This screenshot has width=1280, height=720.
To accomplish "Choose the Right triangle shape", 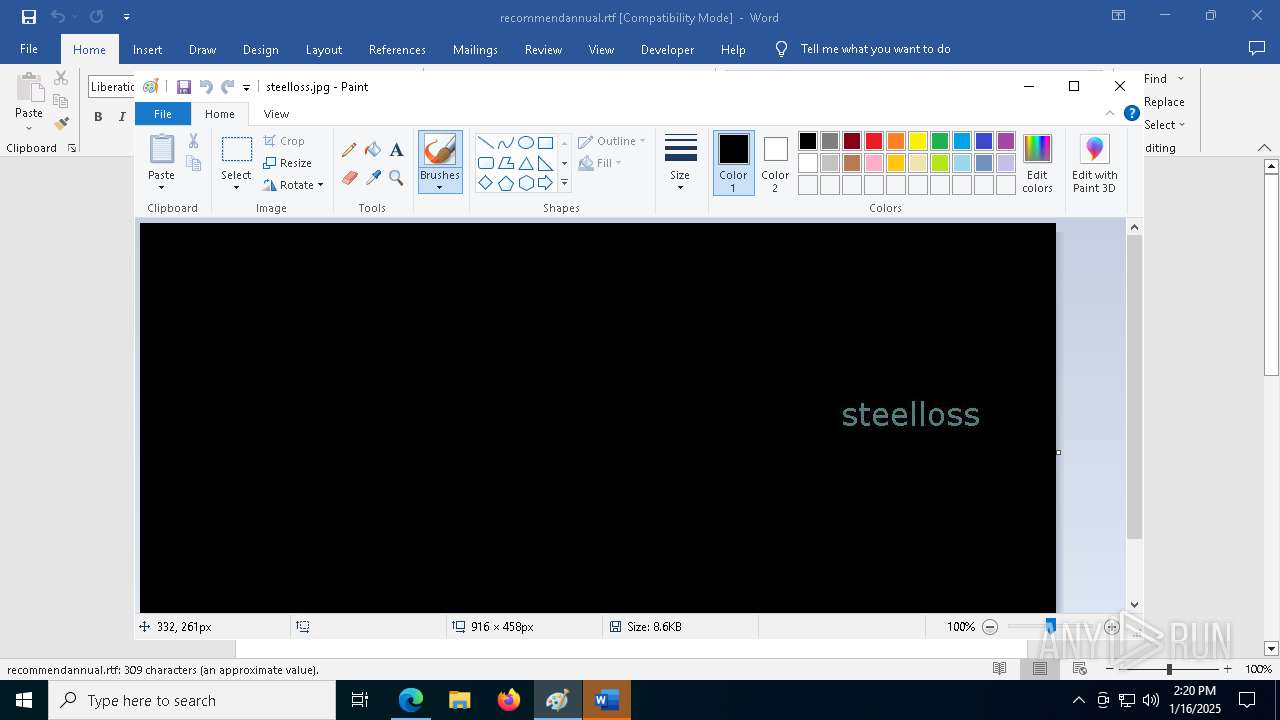I will click(x=545, y=163).
